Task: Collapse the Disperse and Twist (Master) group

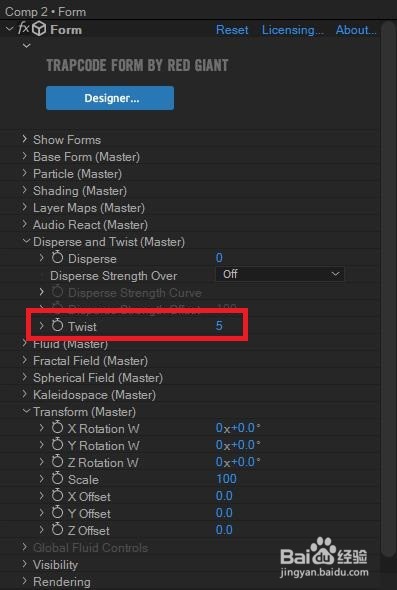Action: coord(26,241)
